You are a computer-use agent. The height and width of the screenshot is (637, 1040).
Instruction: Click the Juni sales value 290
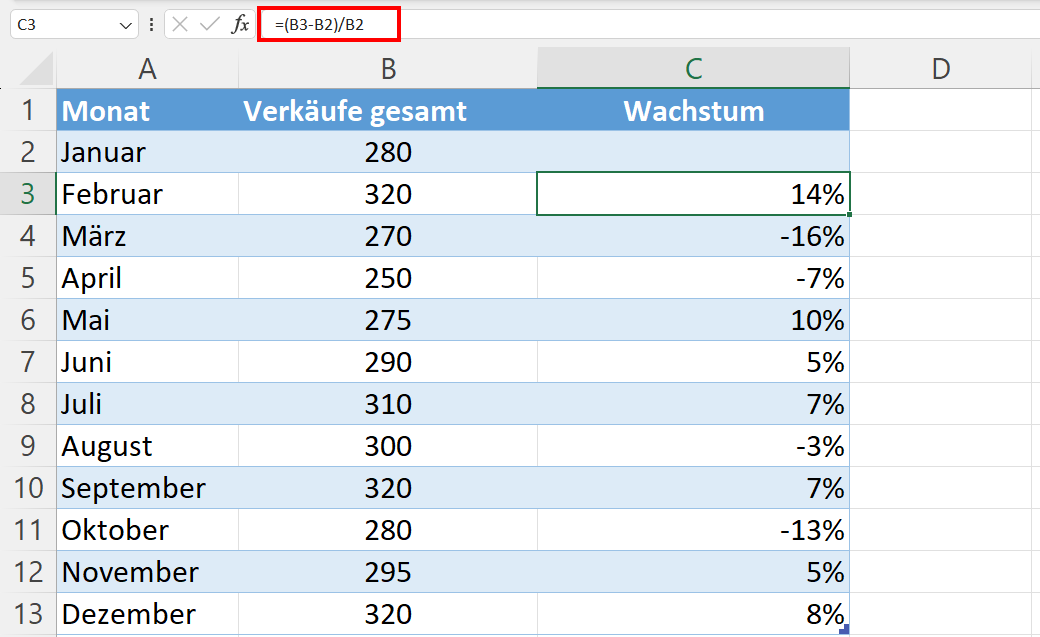coord(388,362)
